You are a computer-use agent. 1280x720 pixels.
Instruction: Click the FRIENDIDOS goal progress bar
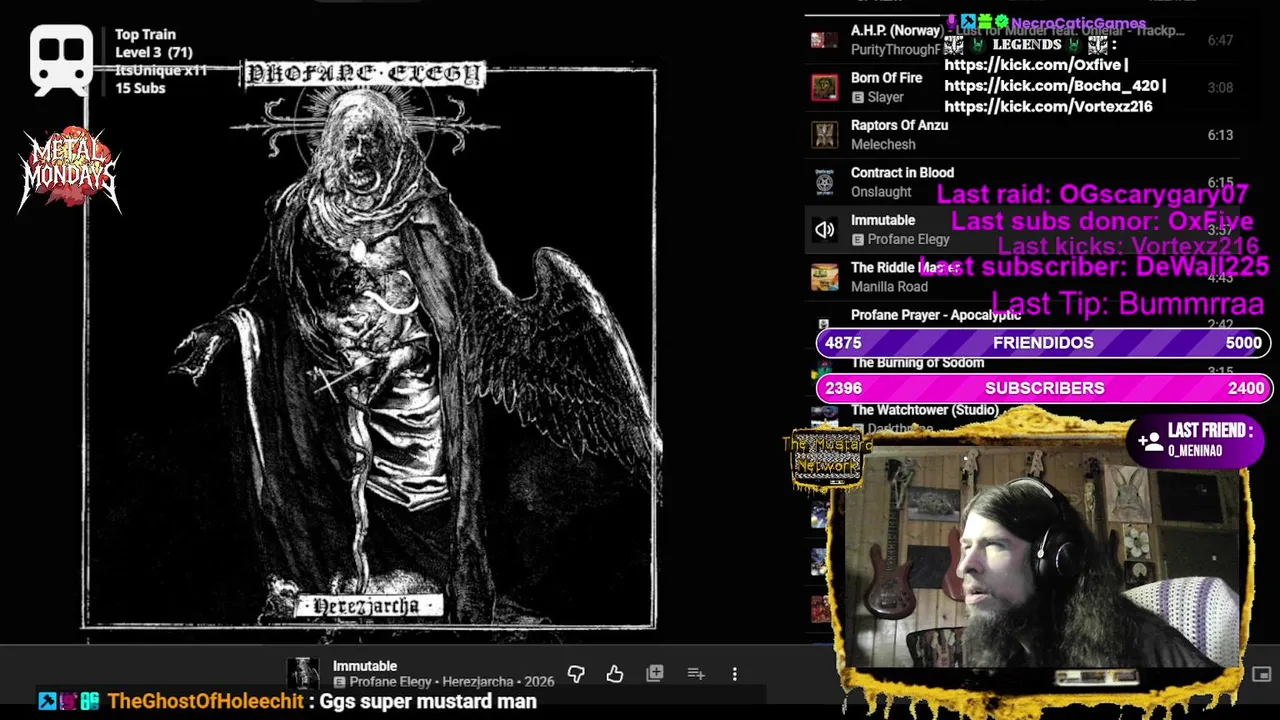tap(1043, 343)
